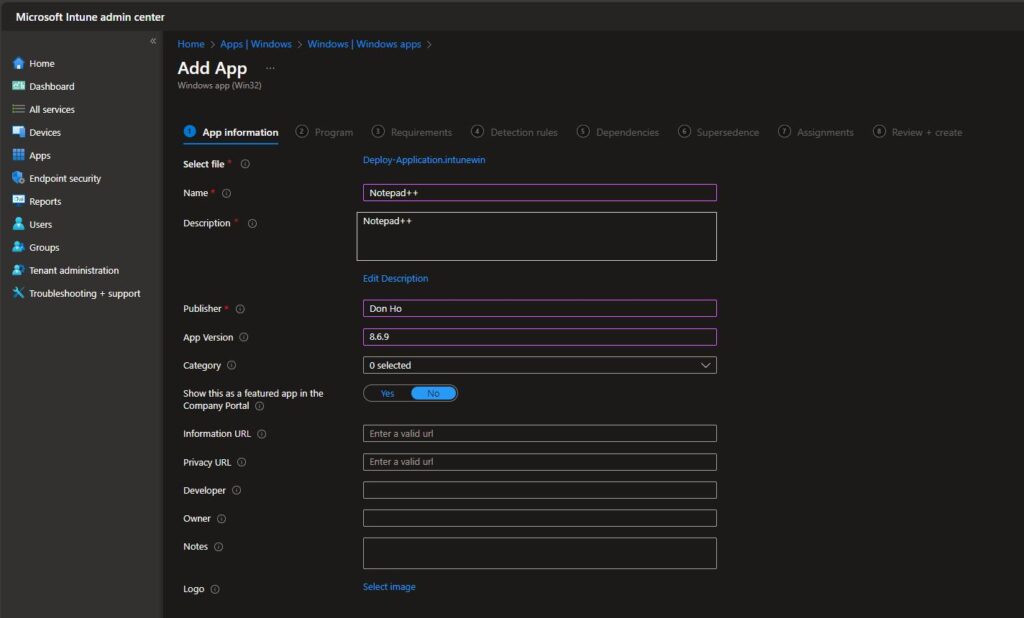Screen dimensions: 1024x618
Task: Show info tooltip for Owner
Action: coord(221,519)
